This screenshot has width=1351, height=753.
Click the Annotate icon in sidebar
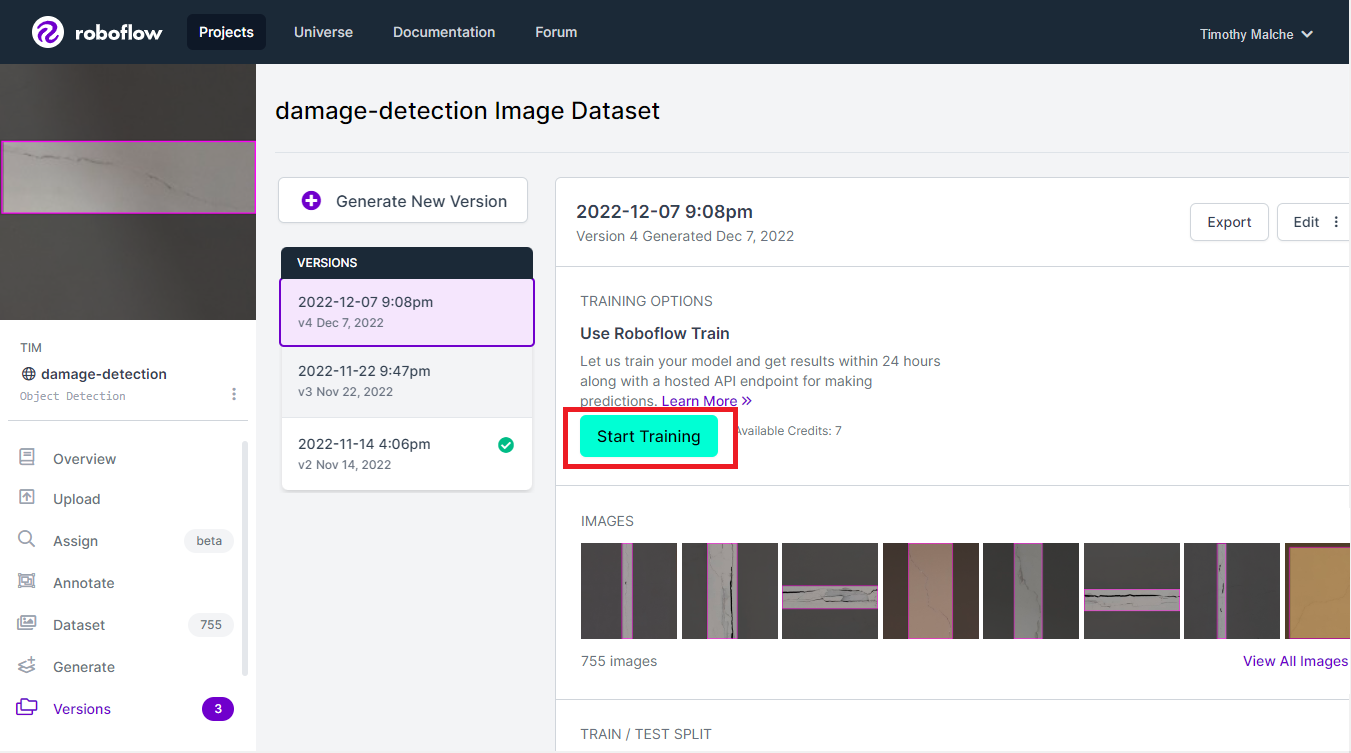(27, 581)
